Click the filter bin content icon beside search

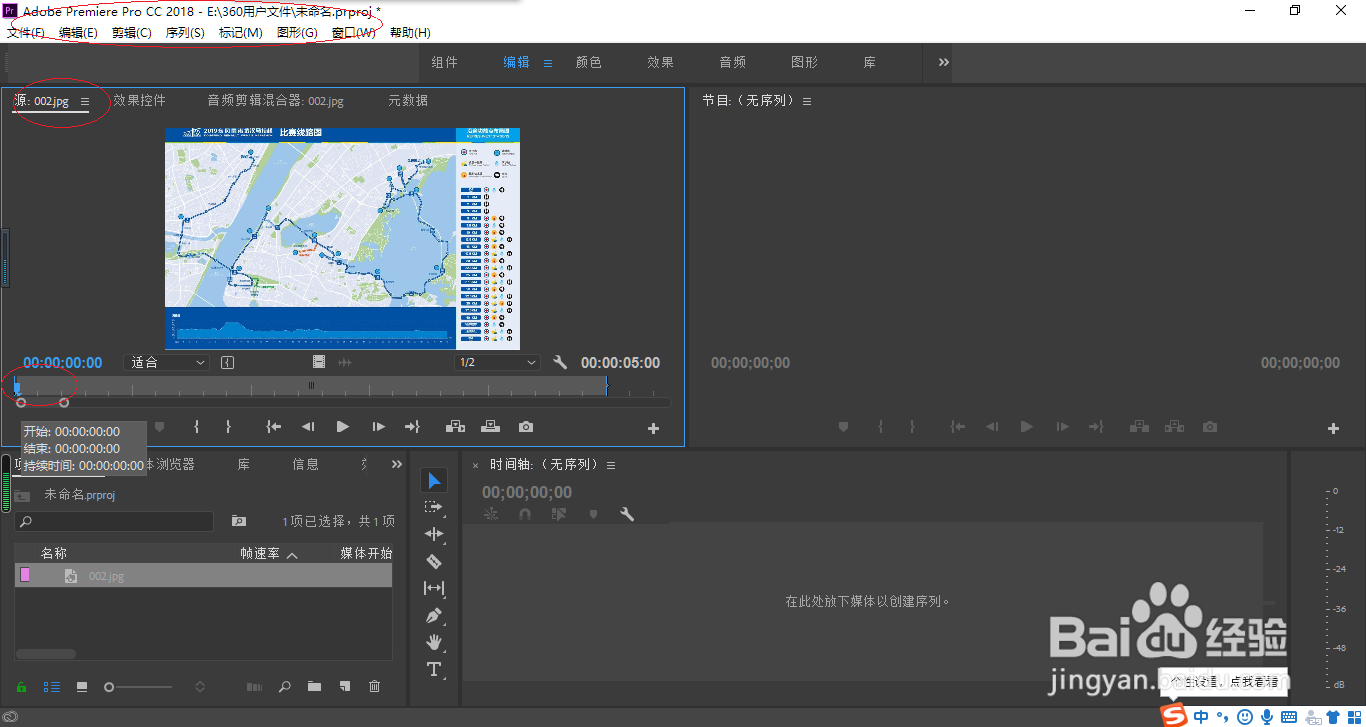pyautogui.click(x=239, y=521)
